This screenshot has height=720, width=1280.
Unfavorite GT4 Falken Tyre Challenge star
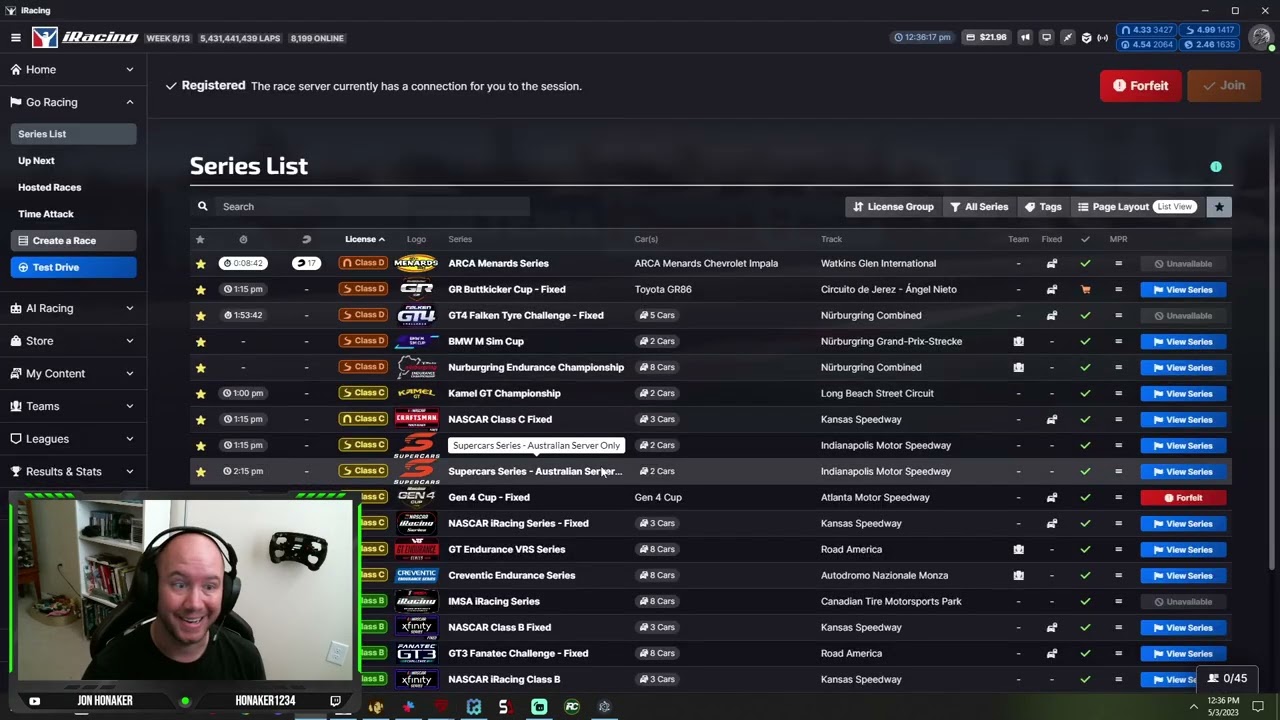200,316
